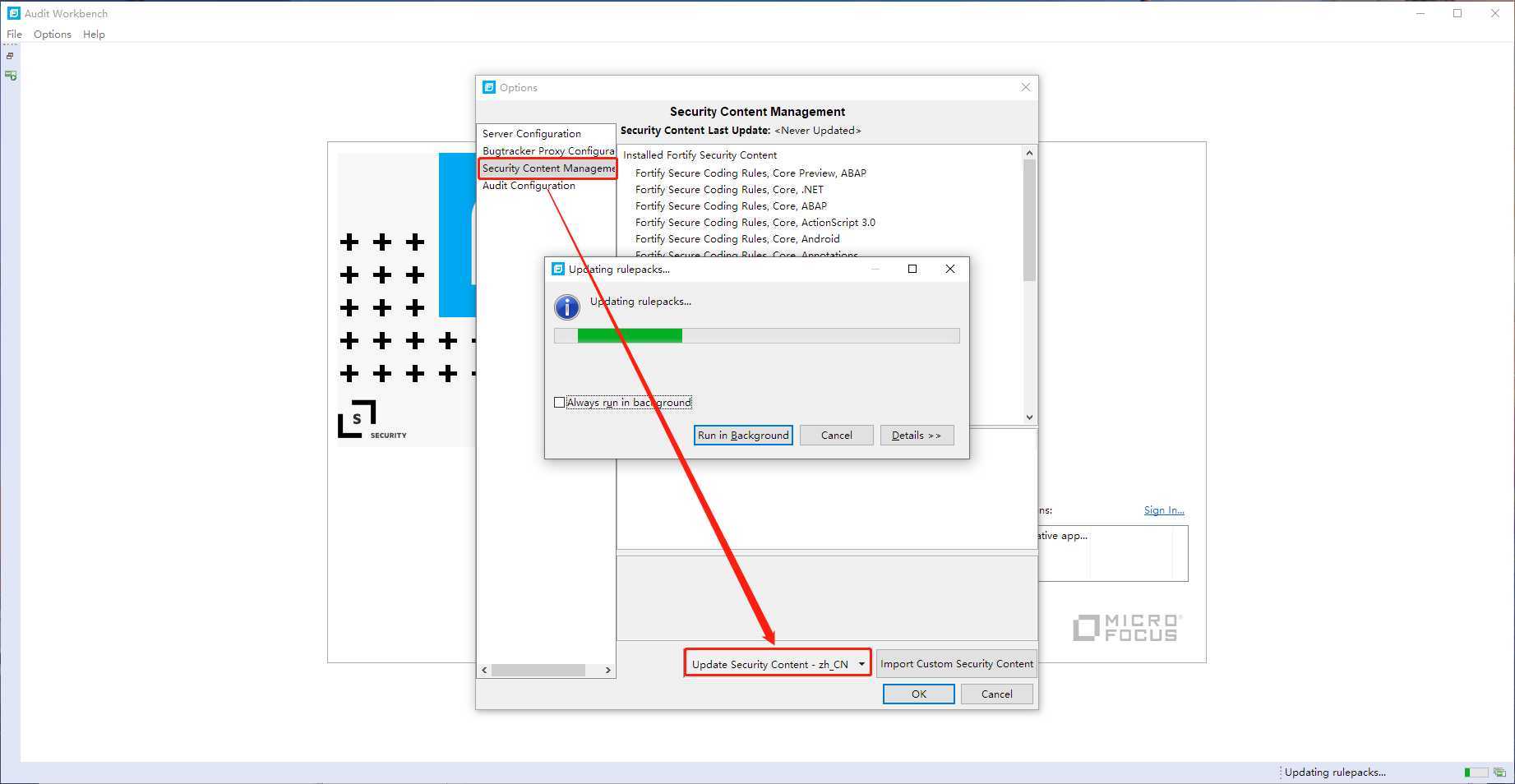This screenshot has height=784, width=1515.
Task: Minimize the Audit Workbench window
Action: [1420, 13]
